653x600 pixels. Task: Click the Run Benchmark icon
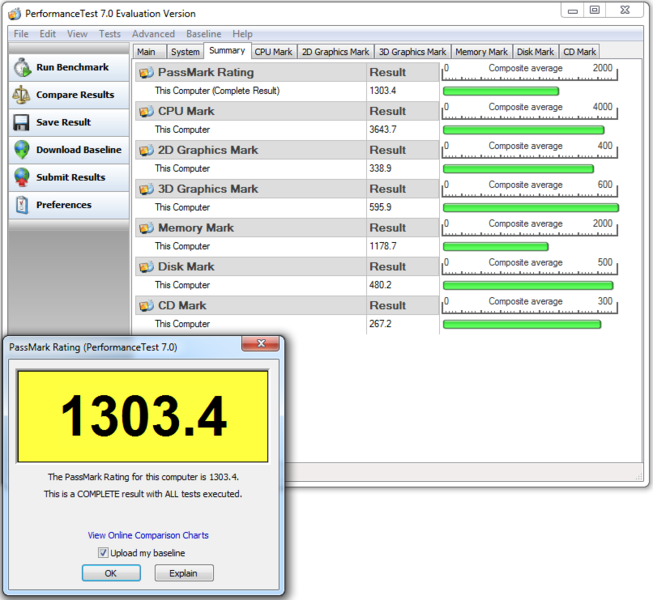[x=21, y=68]
